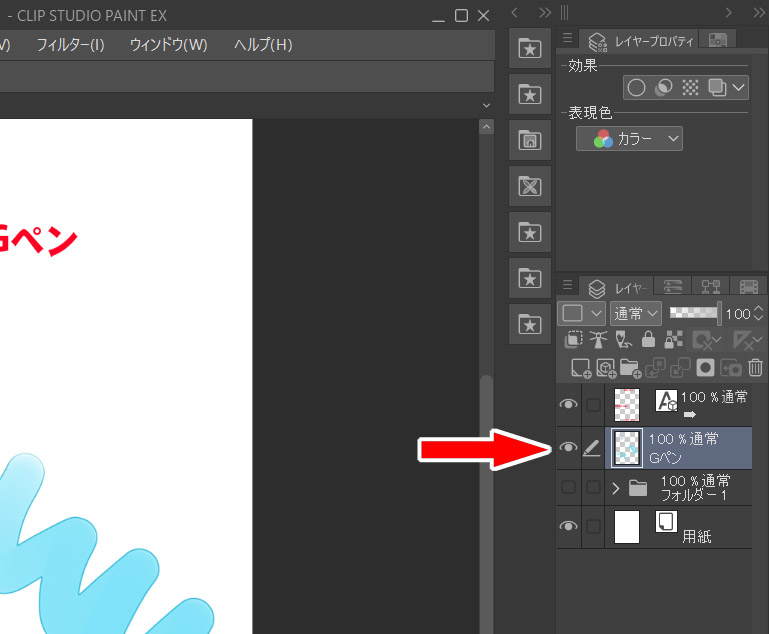Image resolution: width=769 pixels, height=634 pixels.
Task: Set as reference layer lighthouse icon
Action: tap(598, 340)
